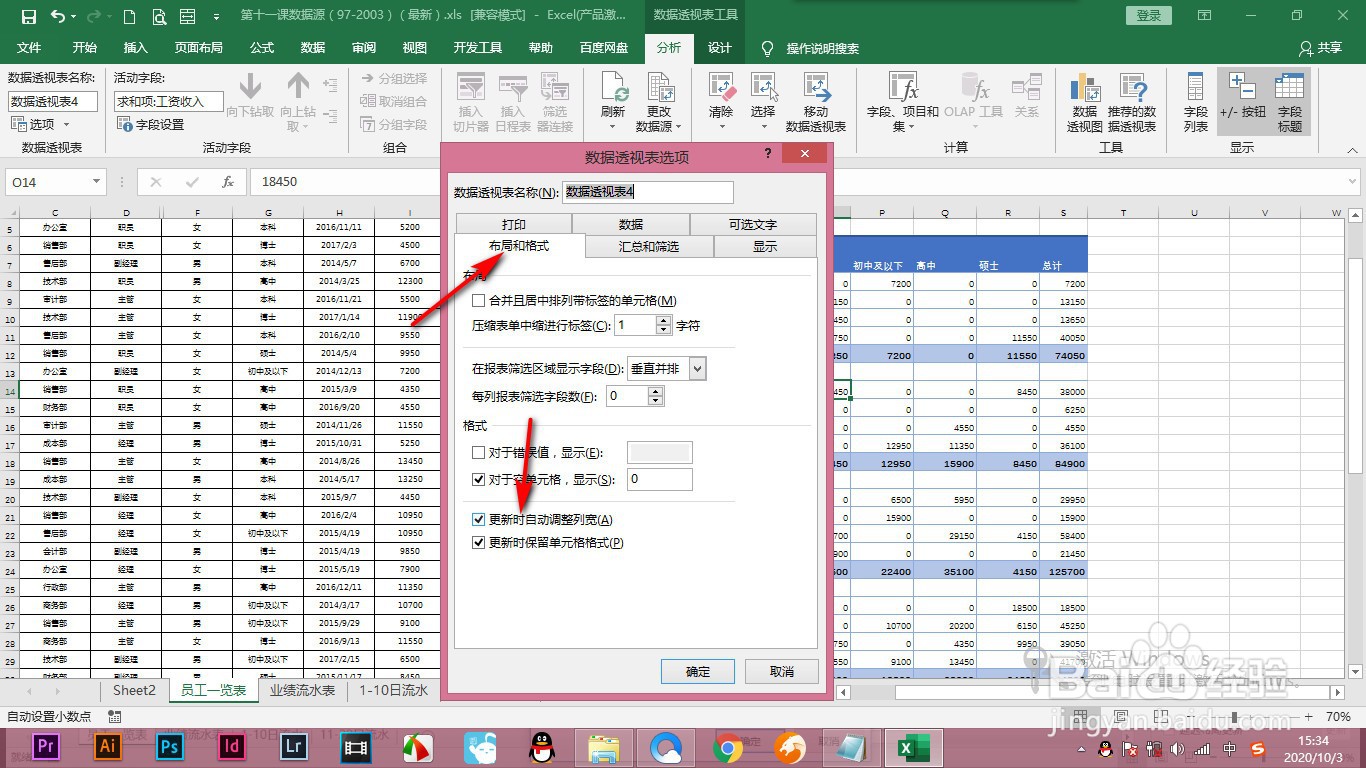Click the 取消 (Cancel) button in dialog
Image resolution: width=1366 pixels, height=768 pixels.
coord(782,672)
